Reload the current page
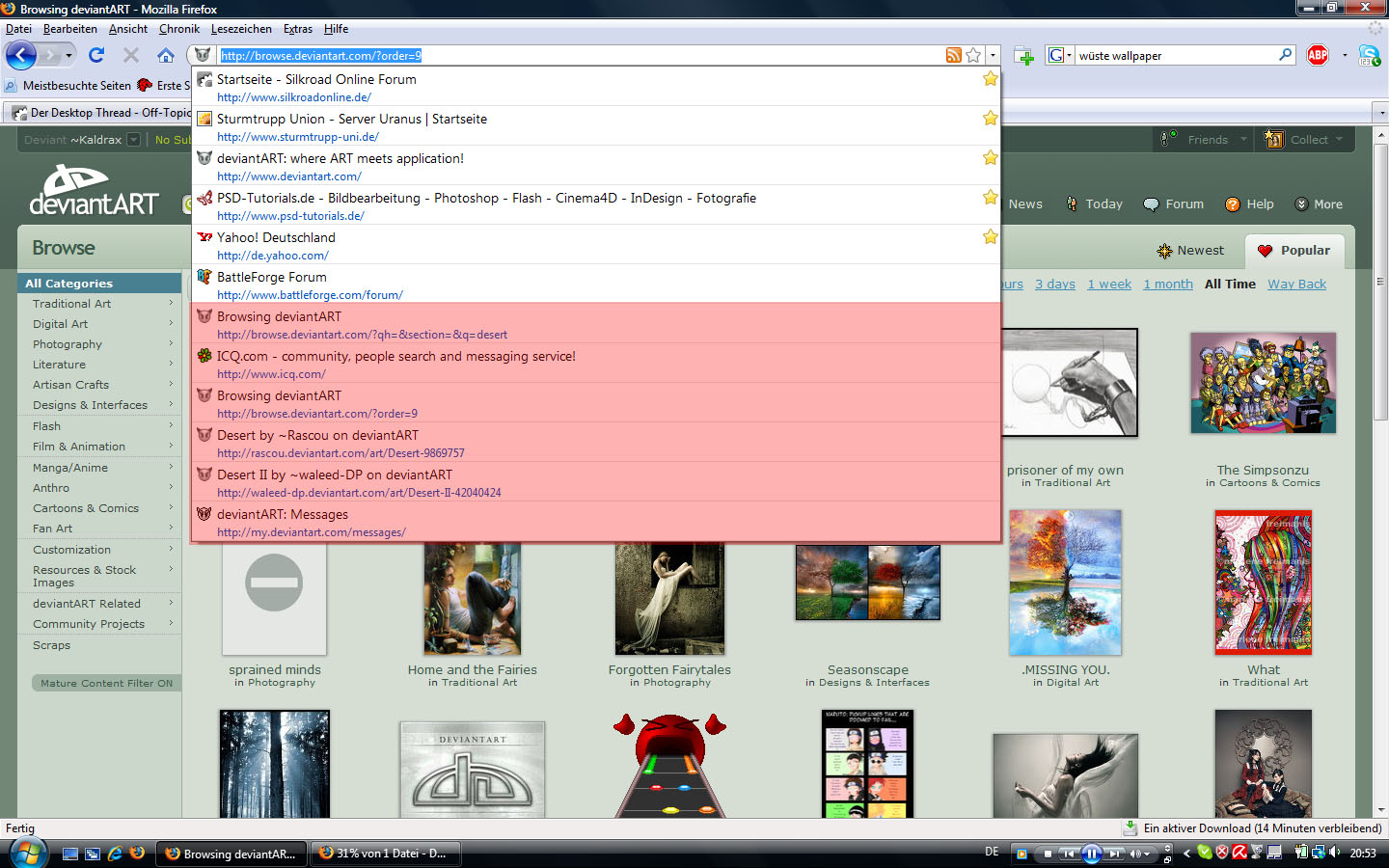 [96, 55]
